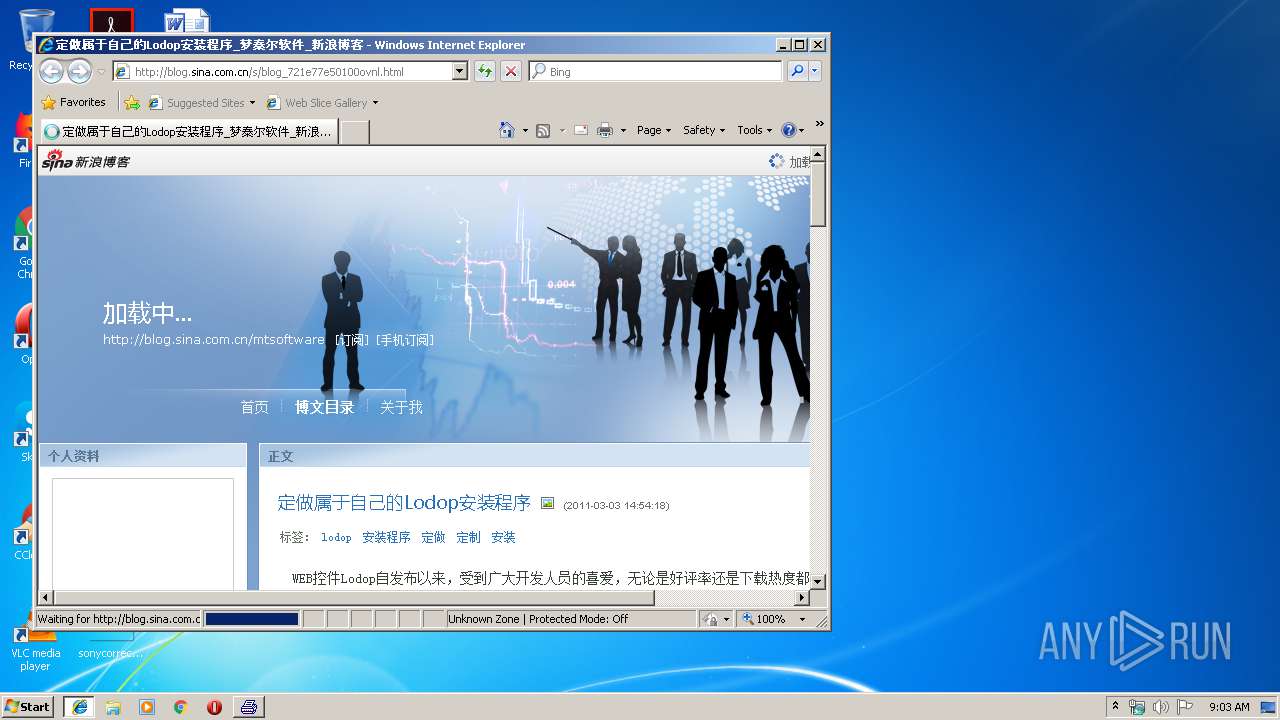
Task: Open Home page icon in command bar
Action: pyautogui.click(x=507, y=130)
